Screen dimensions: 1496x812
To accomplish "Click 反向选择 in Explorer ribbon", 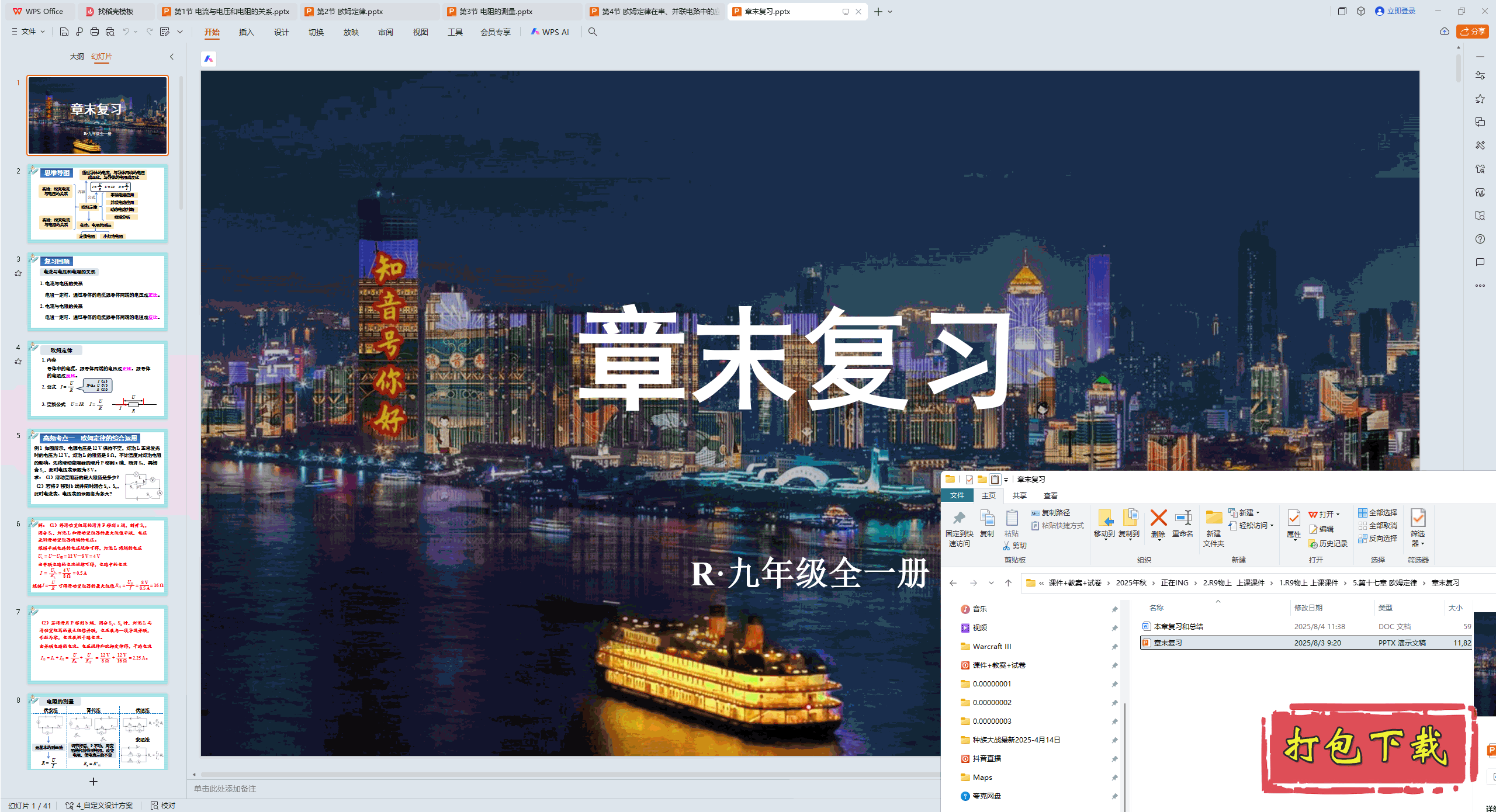I will (1377, 538).
